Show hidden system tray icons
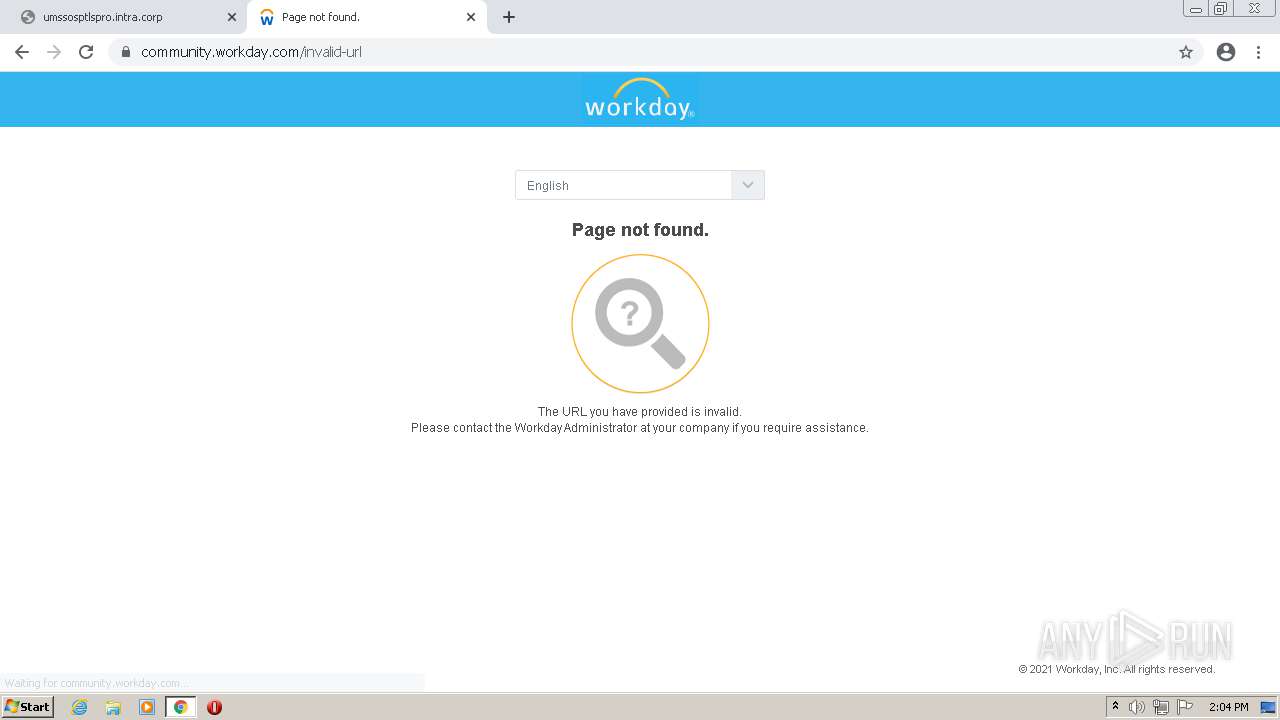The image size is (1280, 720). point(1115,707)
